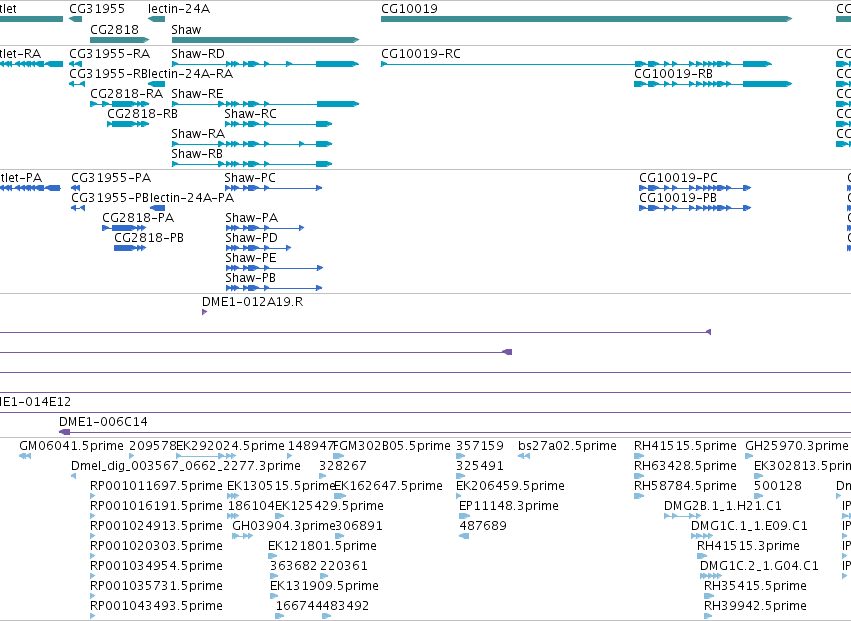Select the Shaw-PC protein label
The image size is (851, 621).
point(250,178)
